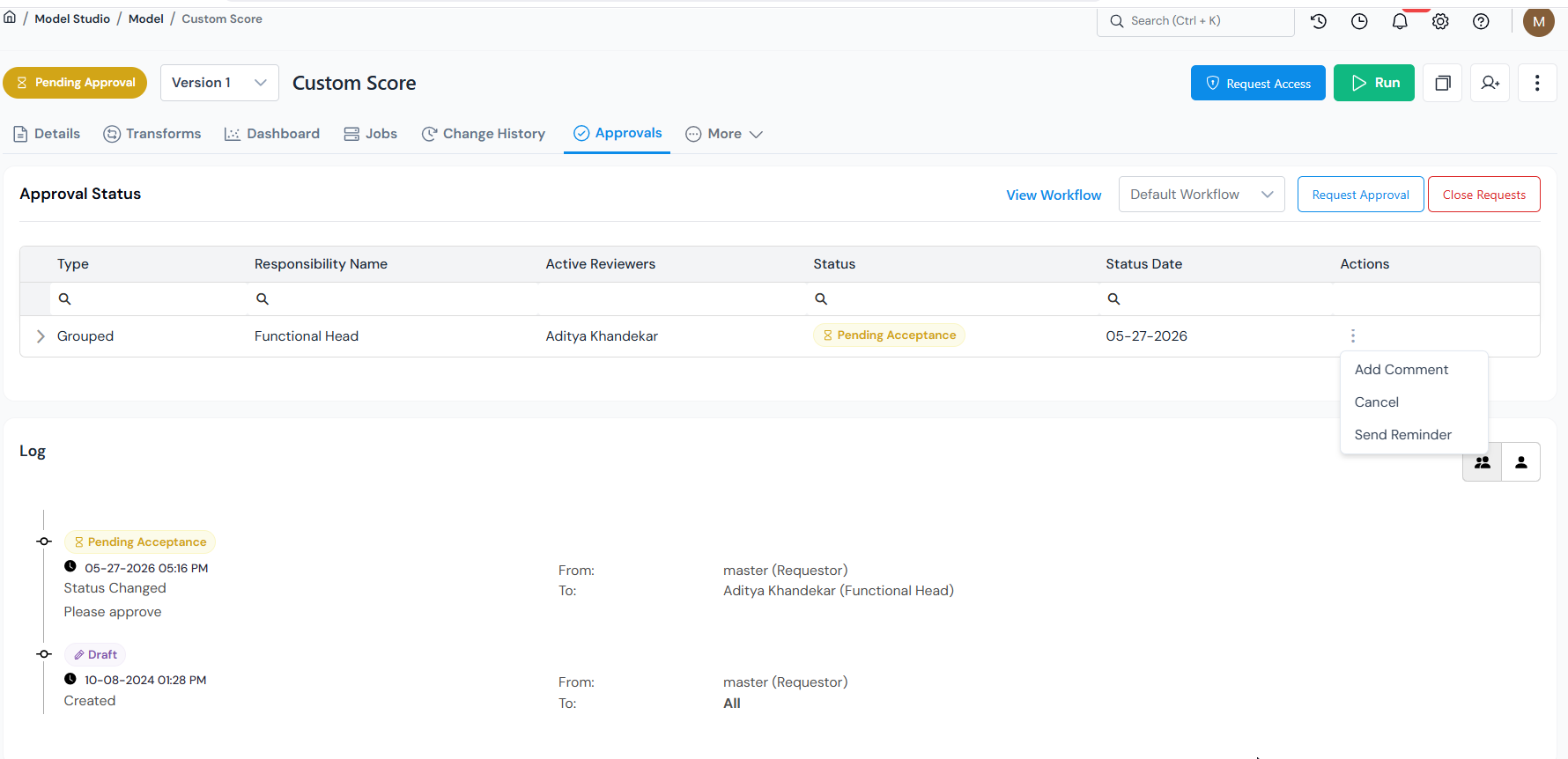Switch to the Jobs tab

370,134
